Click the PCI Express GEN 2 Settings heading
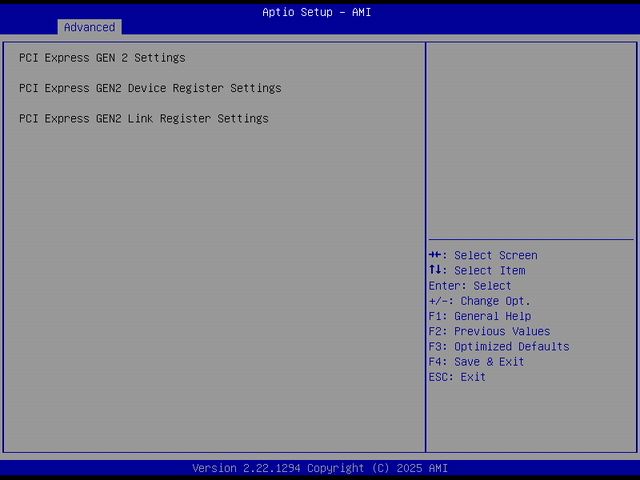Image resolution: width=640 pixels, height=480 pixels. point(102,58)
